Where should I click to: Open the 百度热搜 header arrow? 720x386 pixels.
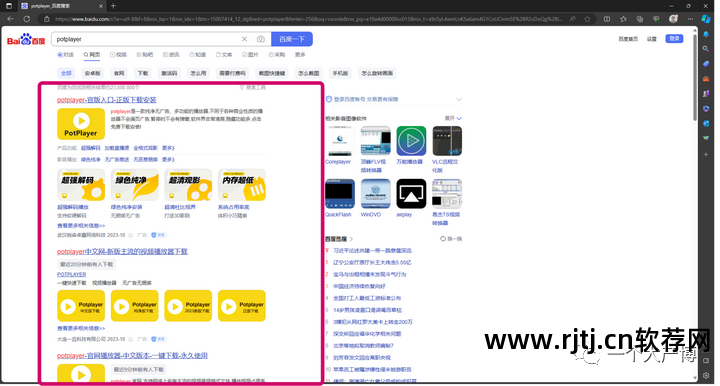[x=351, y=239]
